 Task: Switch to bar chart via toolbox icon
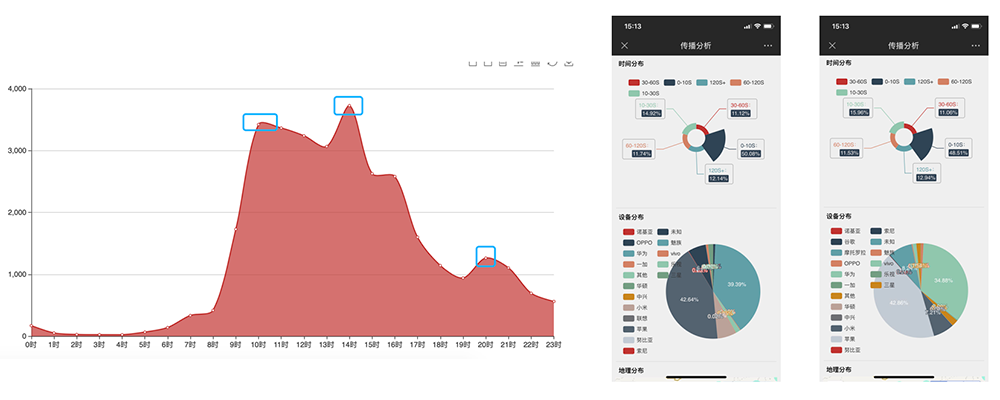535,63
